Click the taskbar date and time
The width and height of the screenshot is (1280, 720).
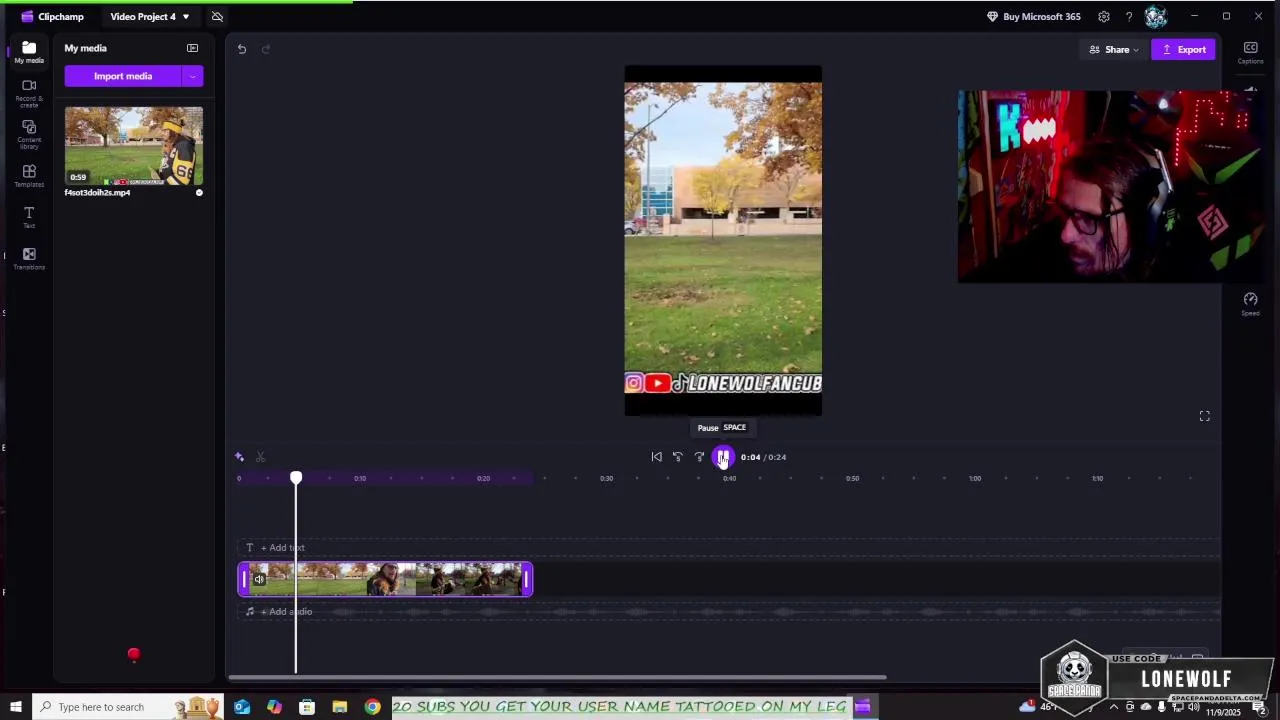pyautogui.click(x=1222, y=707)
